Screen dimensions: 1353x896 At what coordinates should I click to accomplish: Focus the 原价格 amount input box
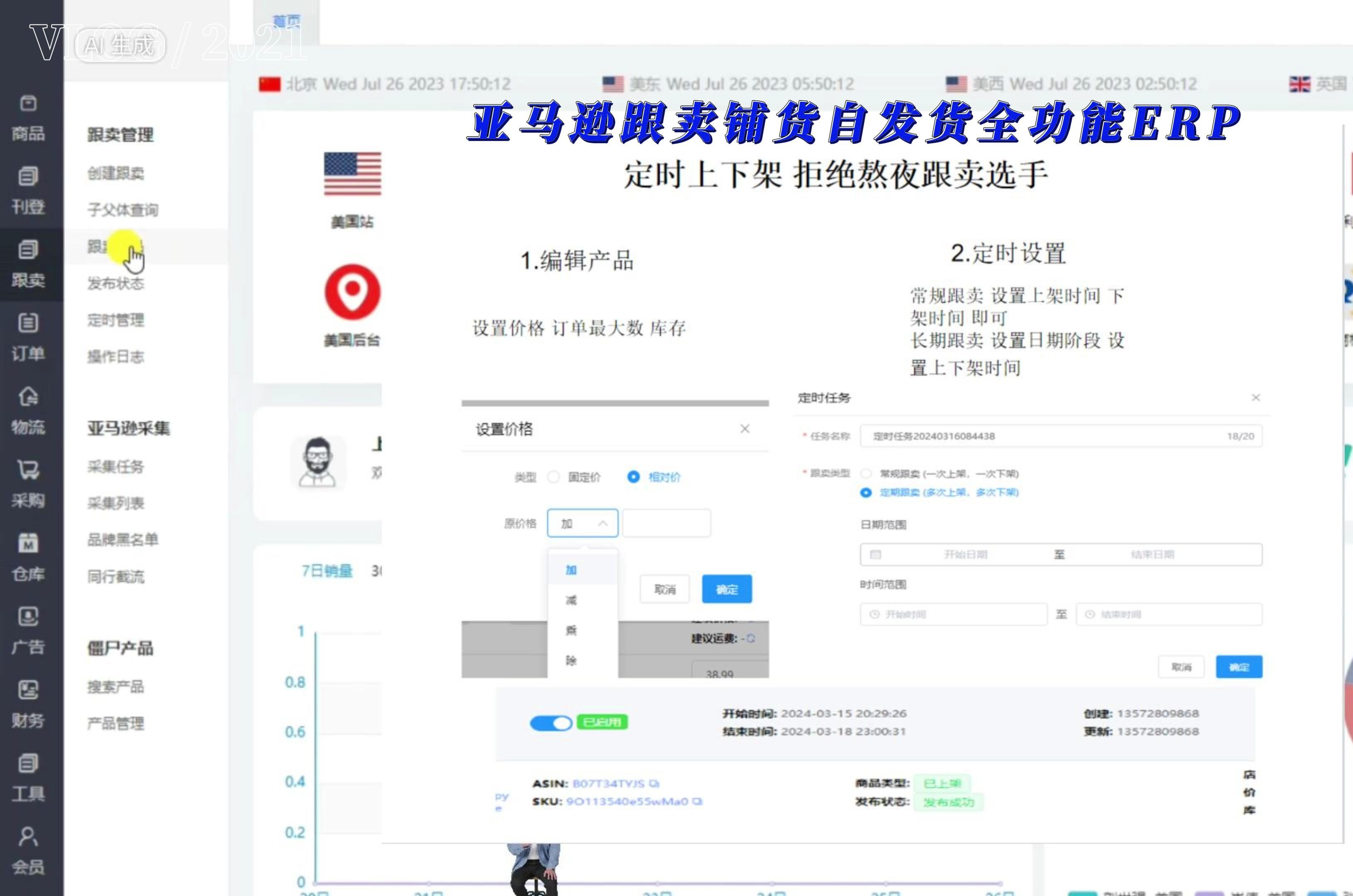[667, 523]
